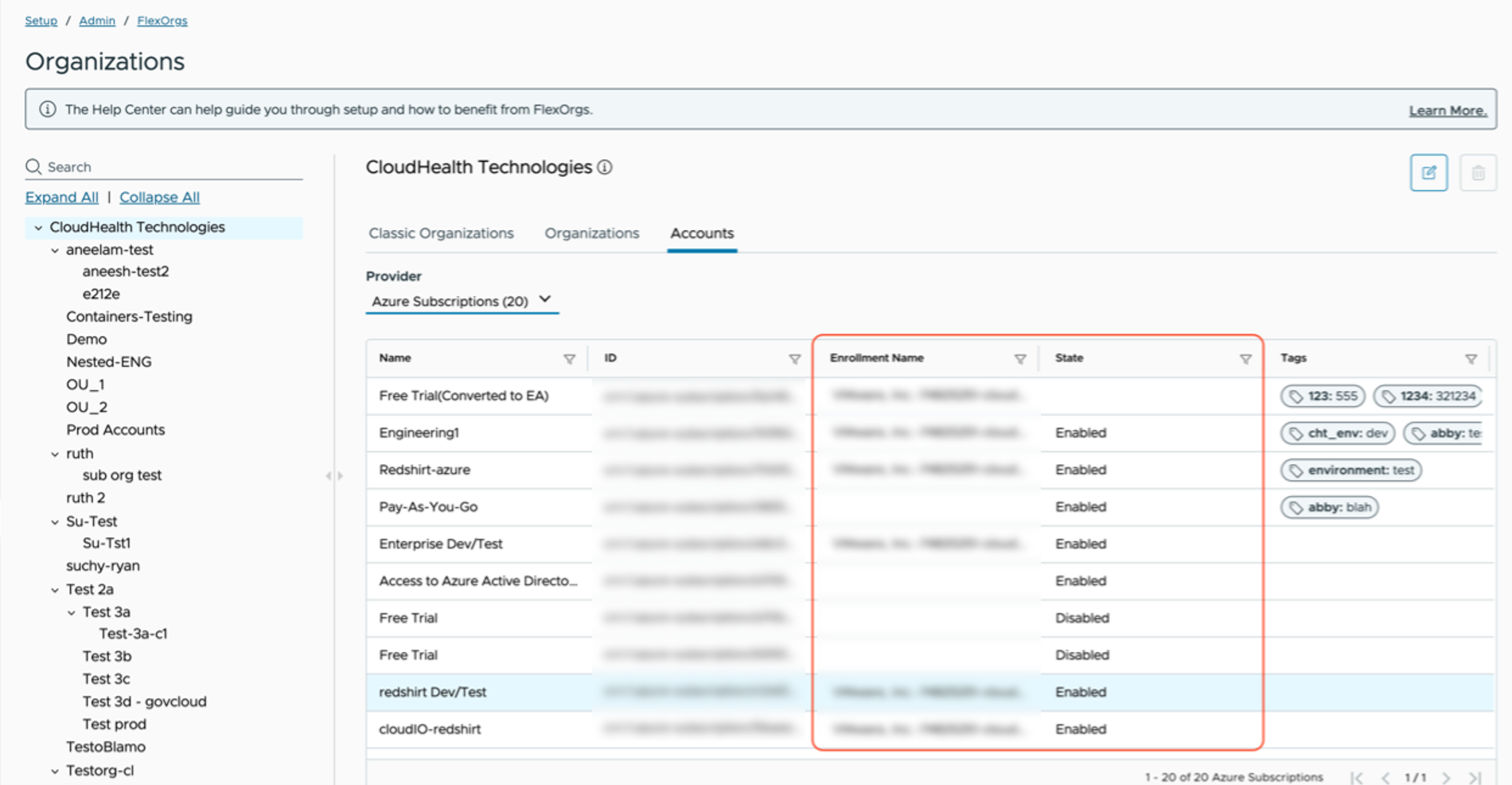
Task: Select the cloudIO-redshirt subscription row
Action: [x=929, y=729]
